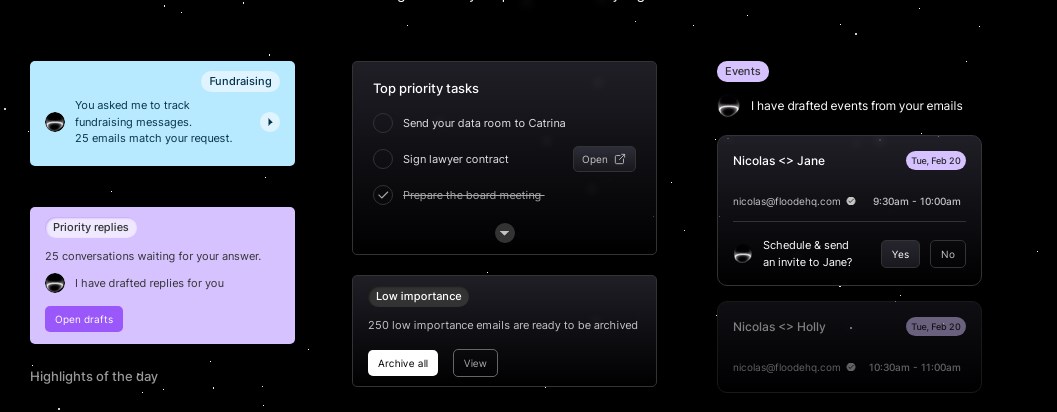Image resolution: width=1057 pixels, height=412 pixels.
Task: Click the orb icon beside Schedule & send invite
Action: (743, 254)
